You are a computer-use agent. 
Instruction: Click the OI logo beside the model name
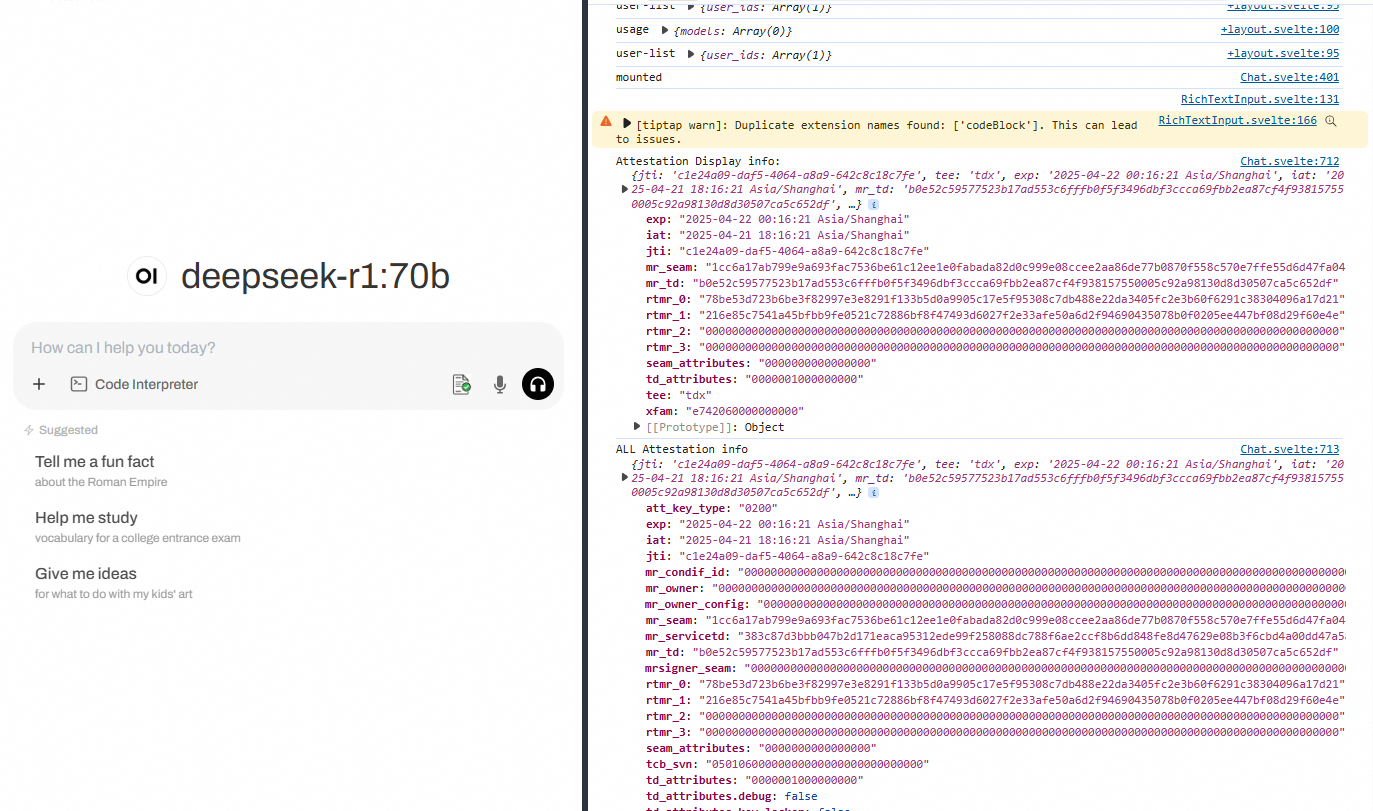(x=147, y=276)
